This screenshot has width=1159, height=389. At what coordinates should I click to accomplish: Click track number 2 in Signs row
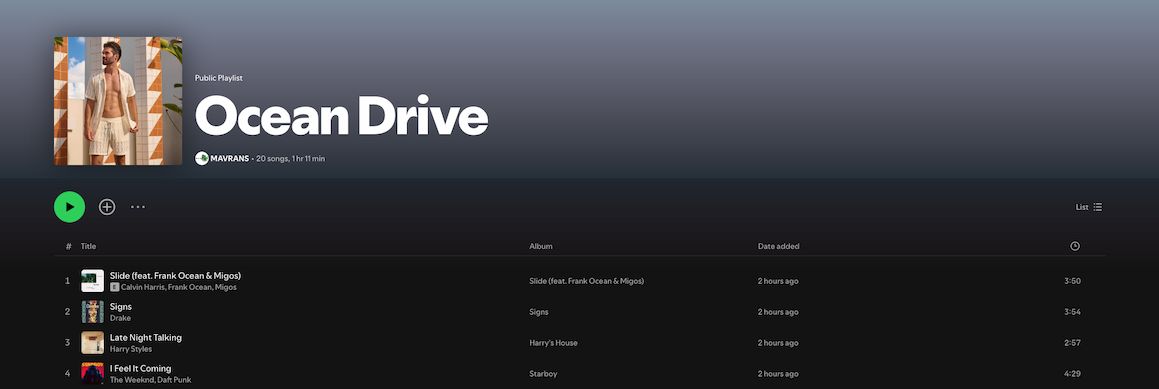(67, 312)
